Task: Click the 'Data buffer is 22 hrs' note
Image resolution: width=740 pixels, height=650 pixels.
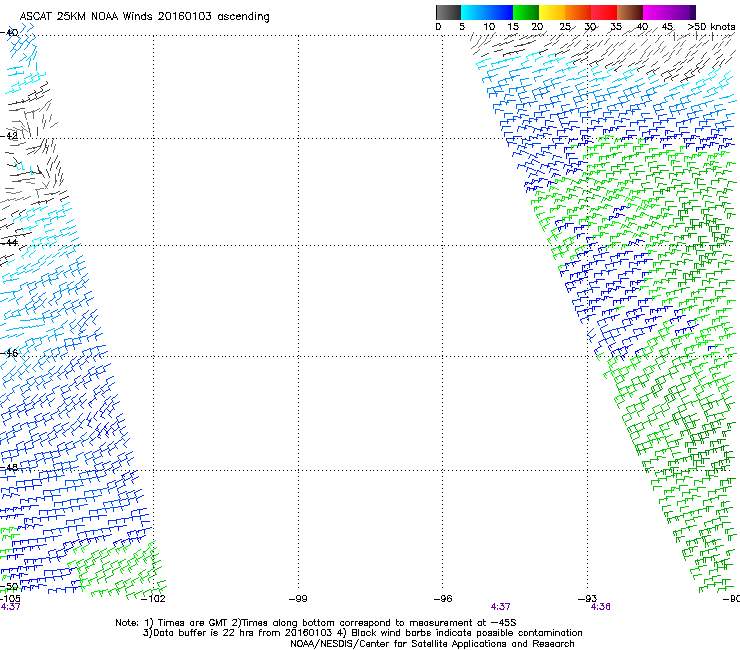Action: [362, 633]
